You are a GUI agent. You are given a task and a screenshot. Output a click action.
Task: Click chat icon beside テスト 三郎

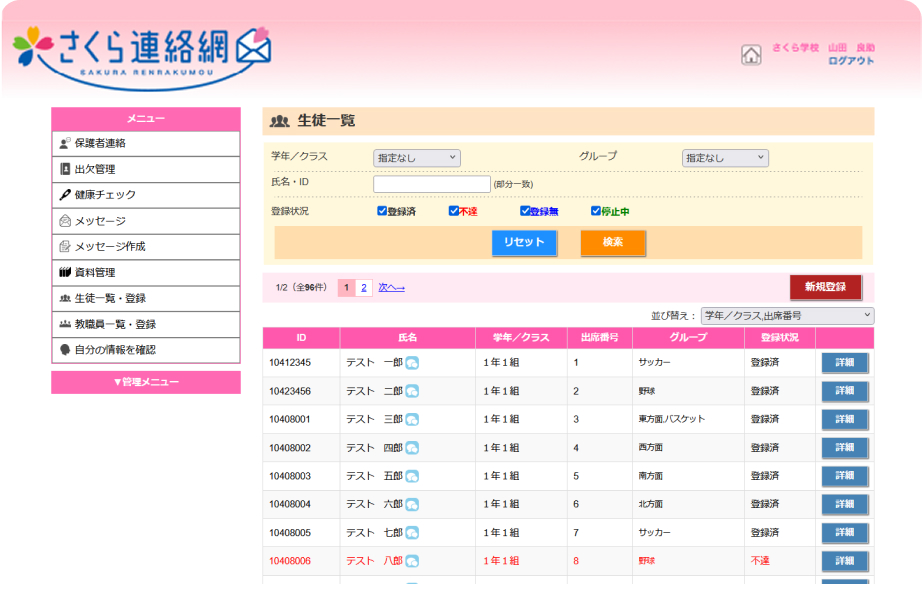(x=412, y=419)
